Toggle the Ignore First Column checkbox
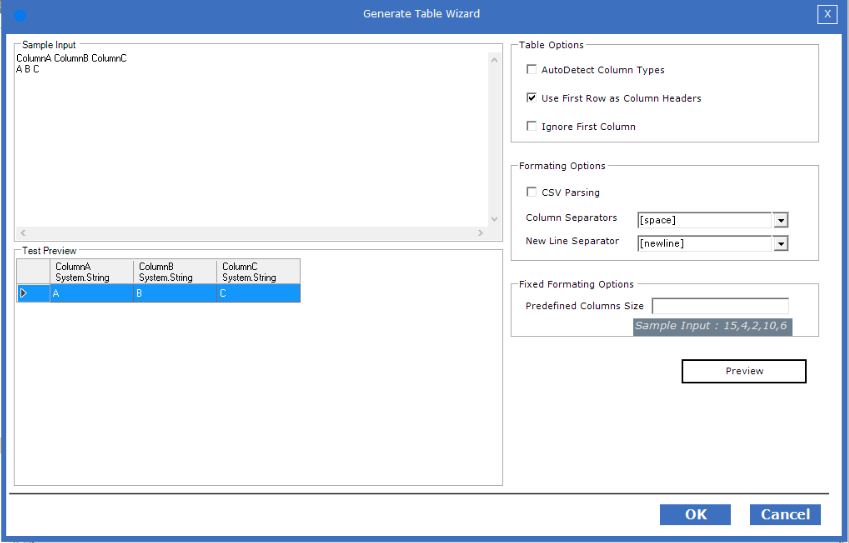Viewport: 849px width, 543px height. pyautogui.click(x=531, y=126)
